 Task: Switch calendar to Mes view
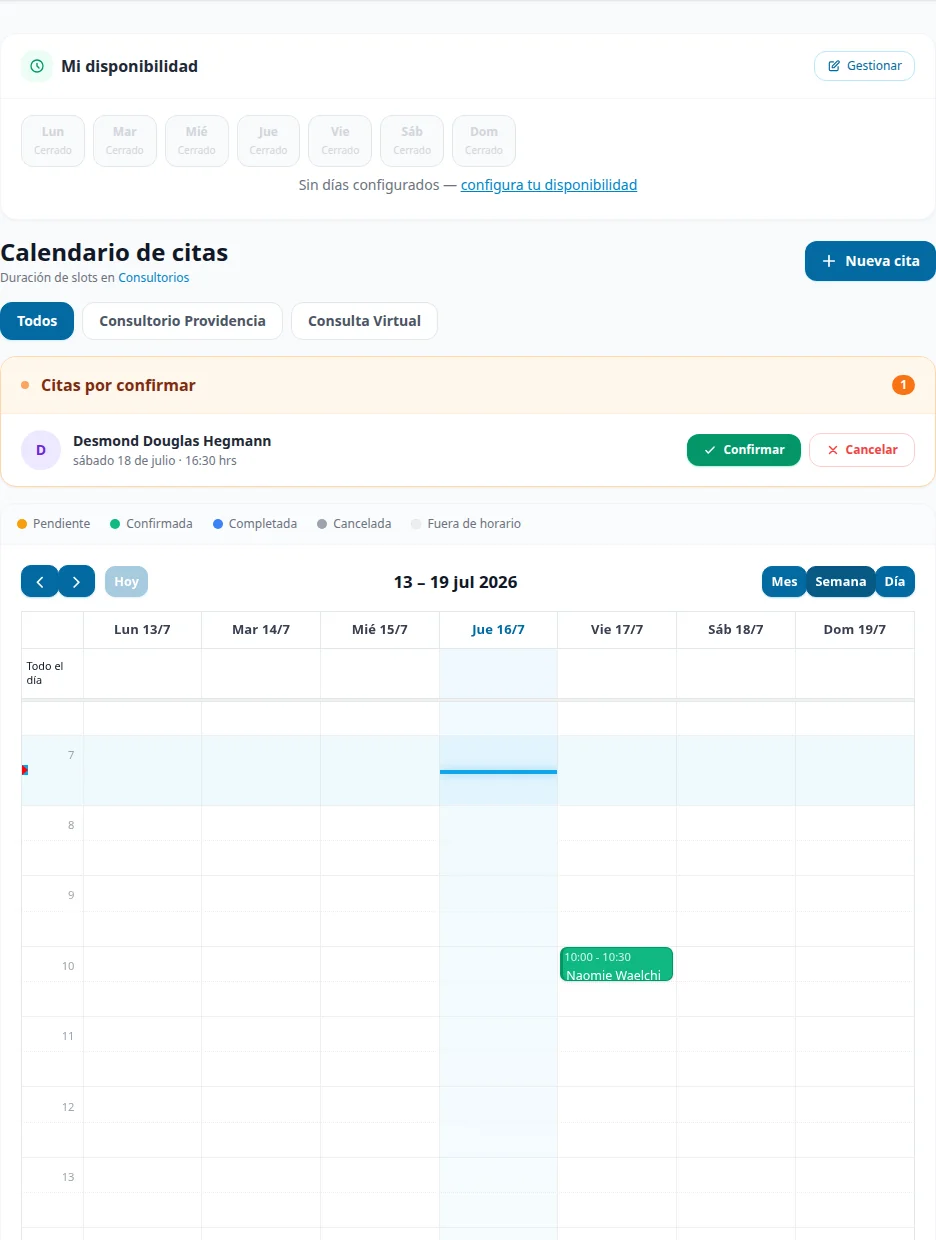pyautogui.click(x=784, y=582)
